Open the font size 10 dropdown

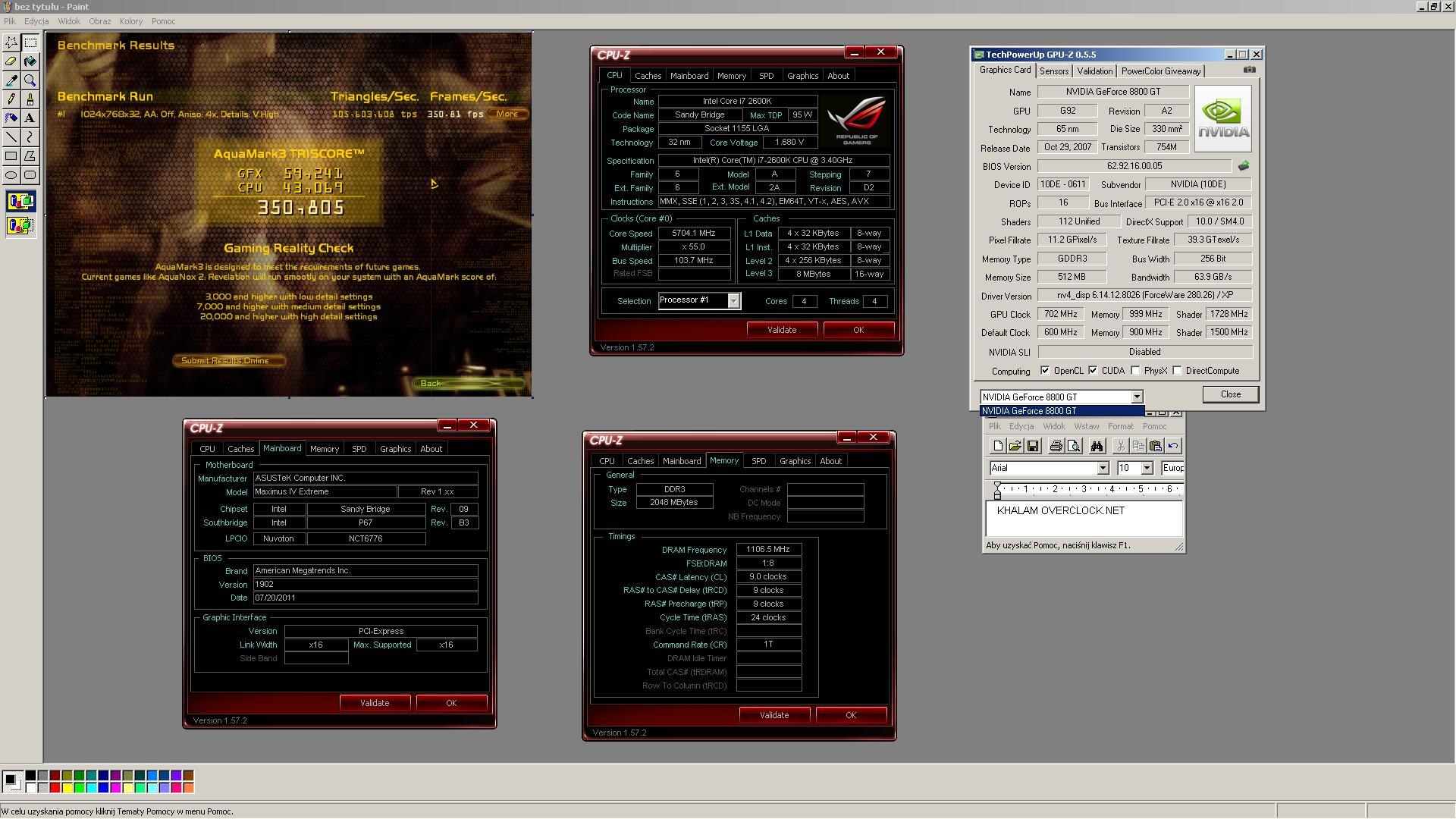click(x=1147, y=469)
